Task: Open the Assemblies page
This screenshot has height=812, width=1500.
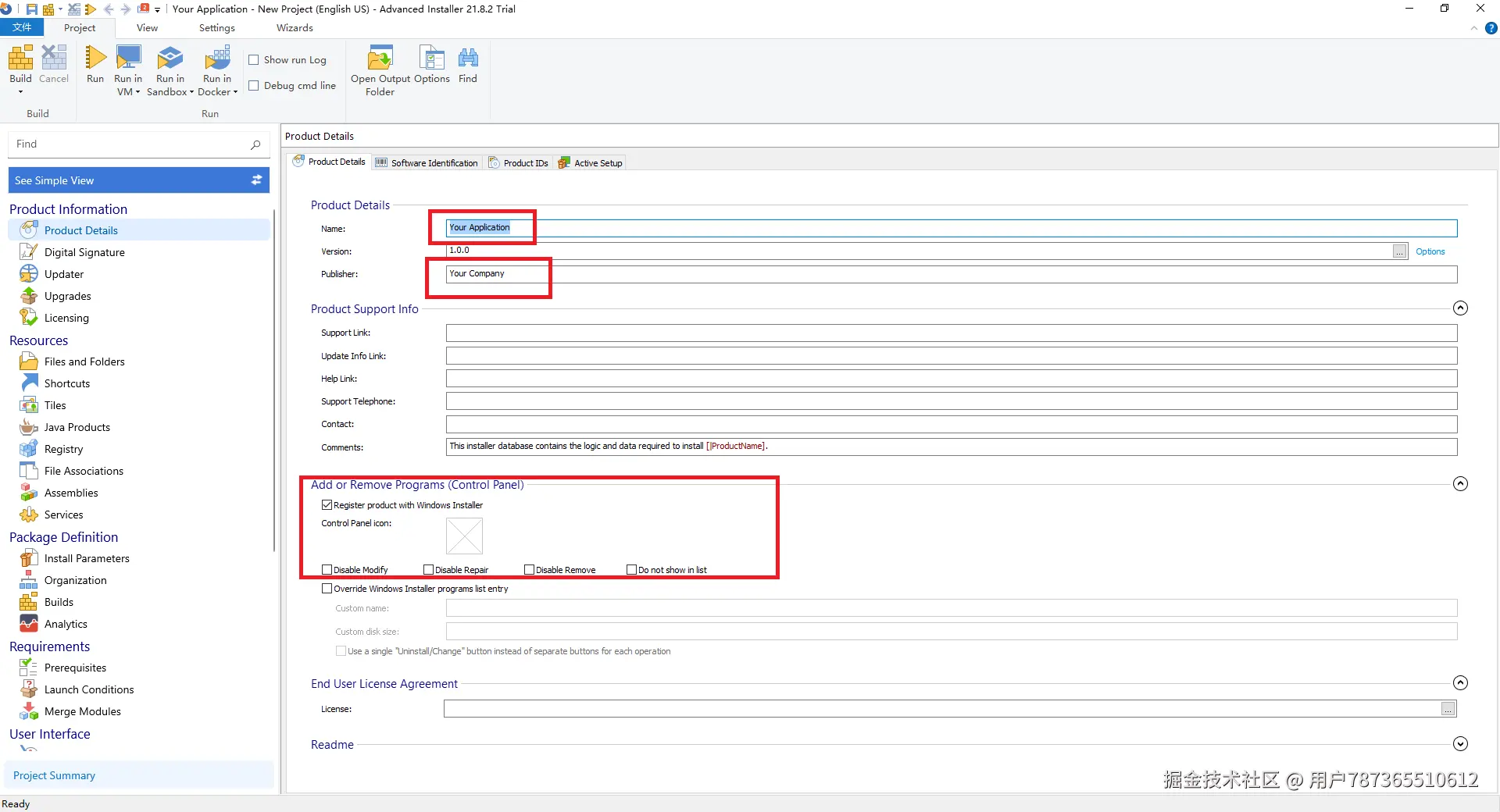Action: tap(71, 493)
